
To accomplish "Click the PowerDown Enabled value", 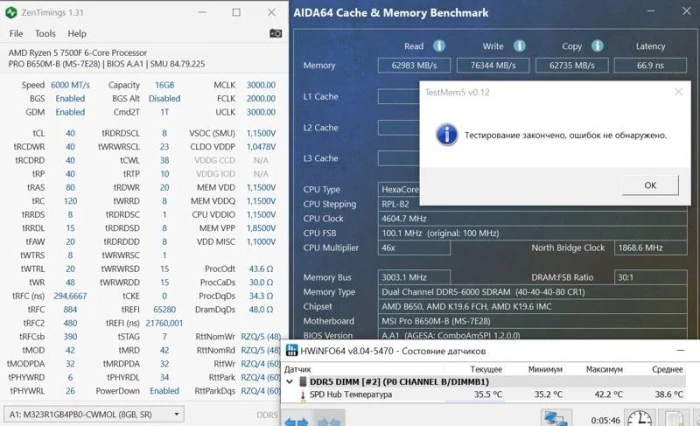I will click(164, 391).
